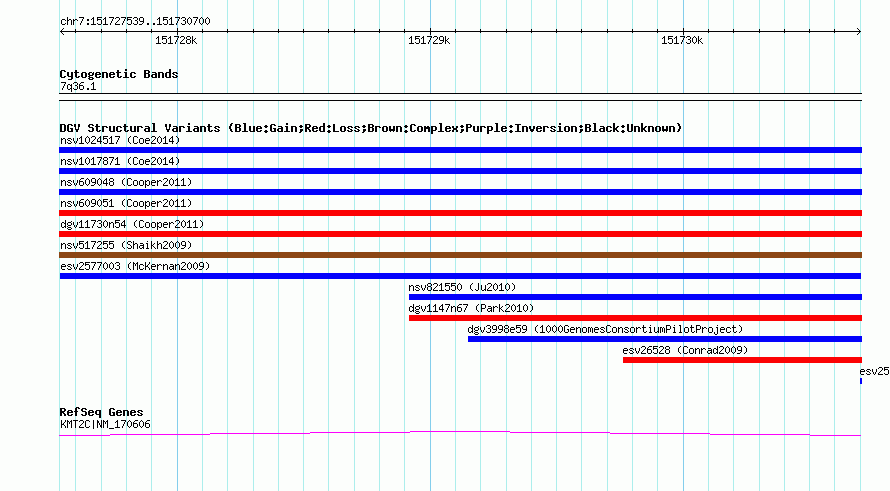Open the nsv609051 (Cooper2011) label

pos(126,203)
